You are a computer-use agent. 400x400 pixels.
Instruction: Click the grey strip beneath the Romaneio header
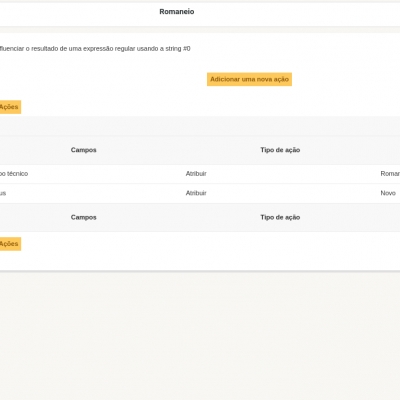tap(200, 29)
